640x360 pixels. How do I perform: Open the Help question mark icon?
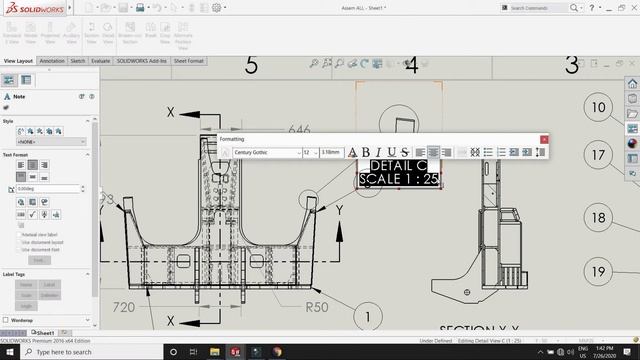click(x=591, y=8)
